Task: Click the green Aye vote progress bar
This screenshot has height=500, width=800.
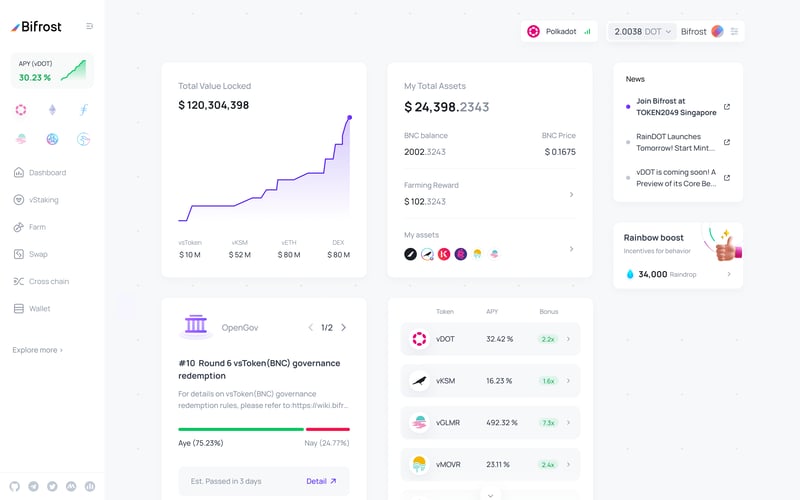Action: point(241,430)
